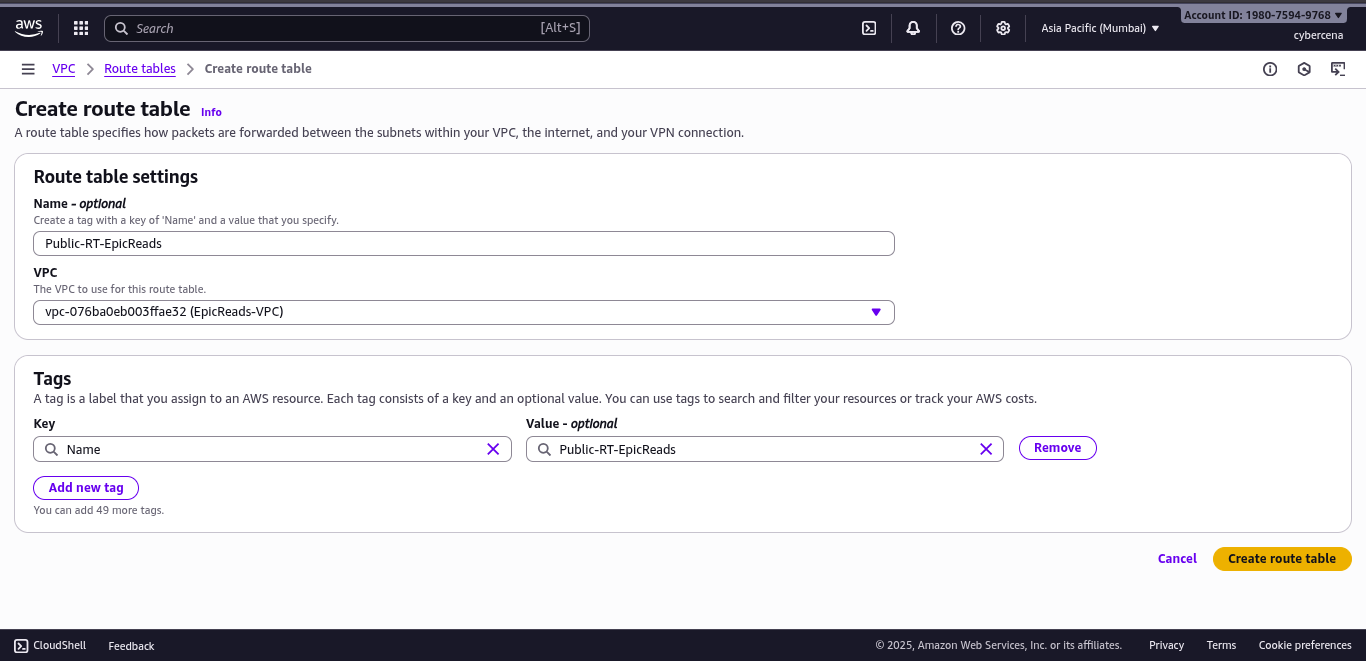Open the Info link beside the title
Screen dimensions: 1366x661
211,112
